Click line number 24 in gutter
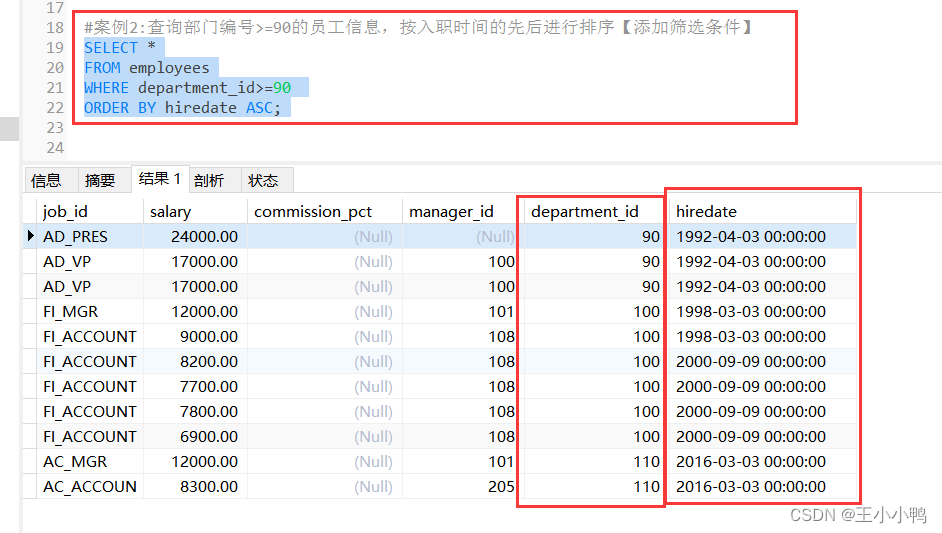The width and height of the screenshot is (942, 533). (55, 148)
